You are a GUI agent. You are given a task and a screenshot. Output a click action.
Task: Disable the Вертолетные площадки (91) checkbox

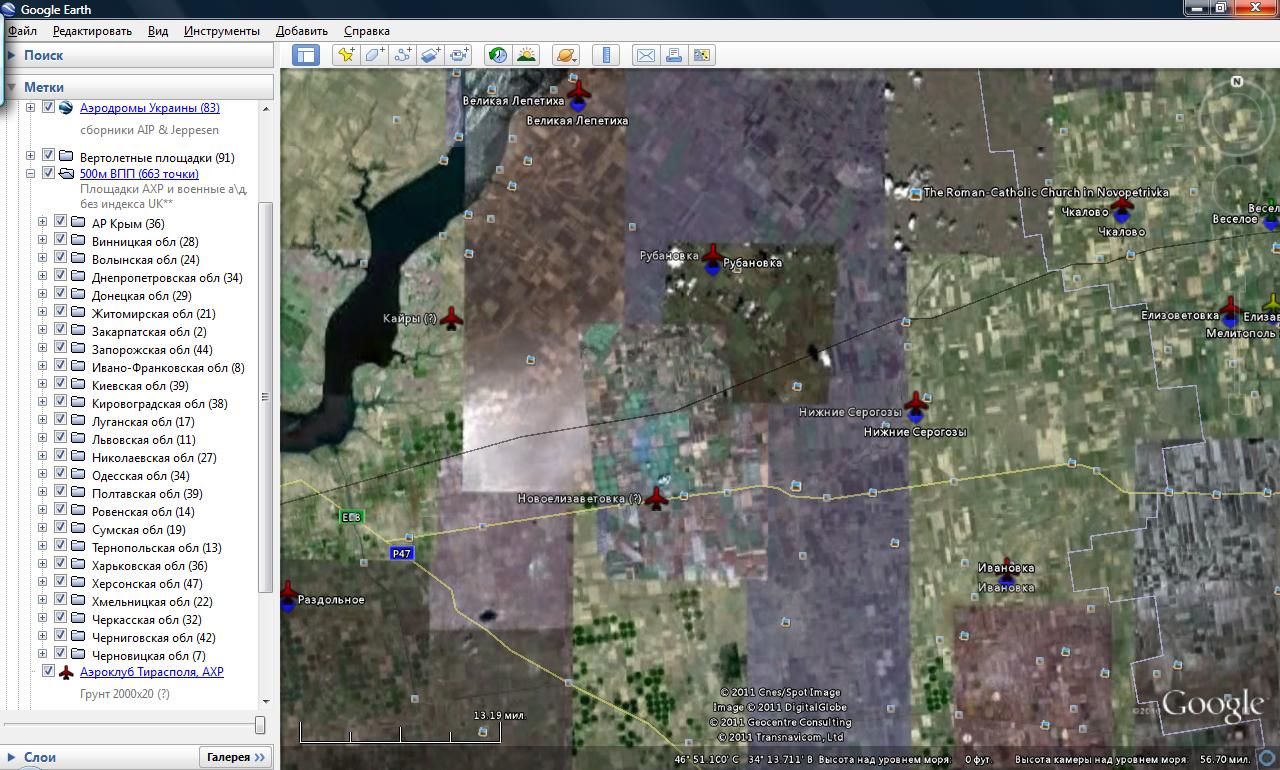[48, 156]
